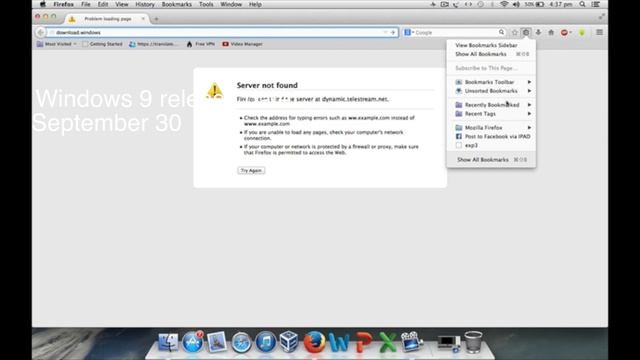The height and width of the screenshot is (360, 640).
Task: Open Free VPN bookmark
Action: coord(200,44)
